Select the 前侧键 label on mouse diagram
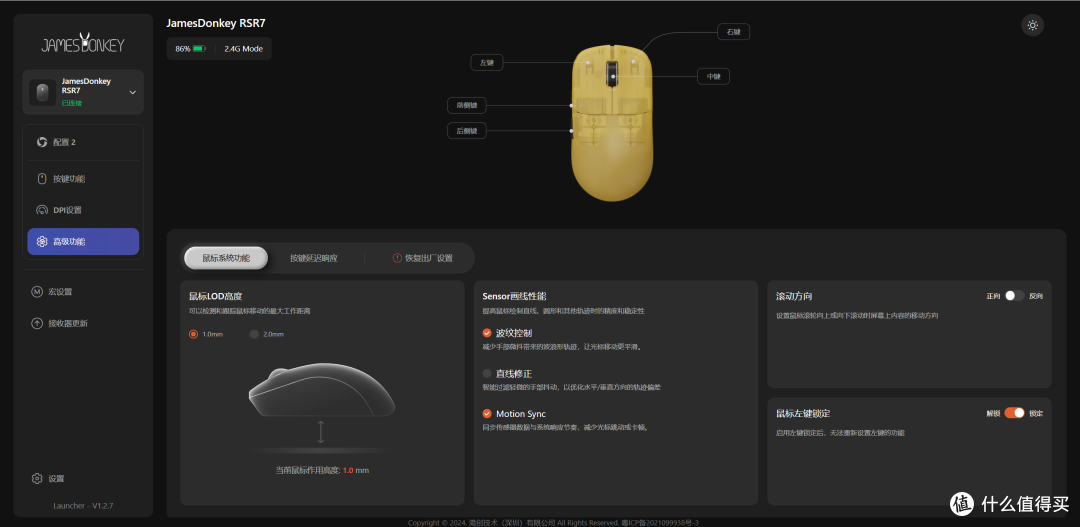This screenshot has width=1080, height=527. [x=467, y=105]
